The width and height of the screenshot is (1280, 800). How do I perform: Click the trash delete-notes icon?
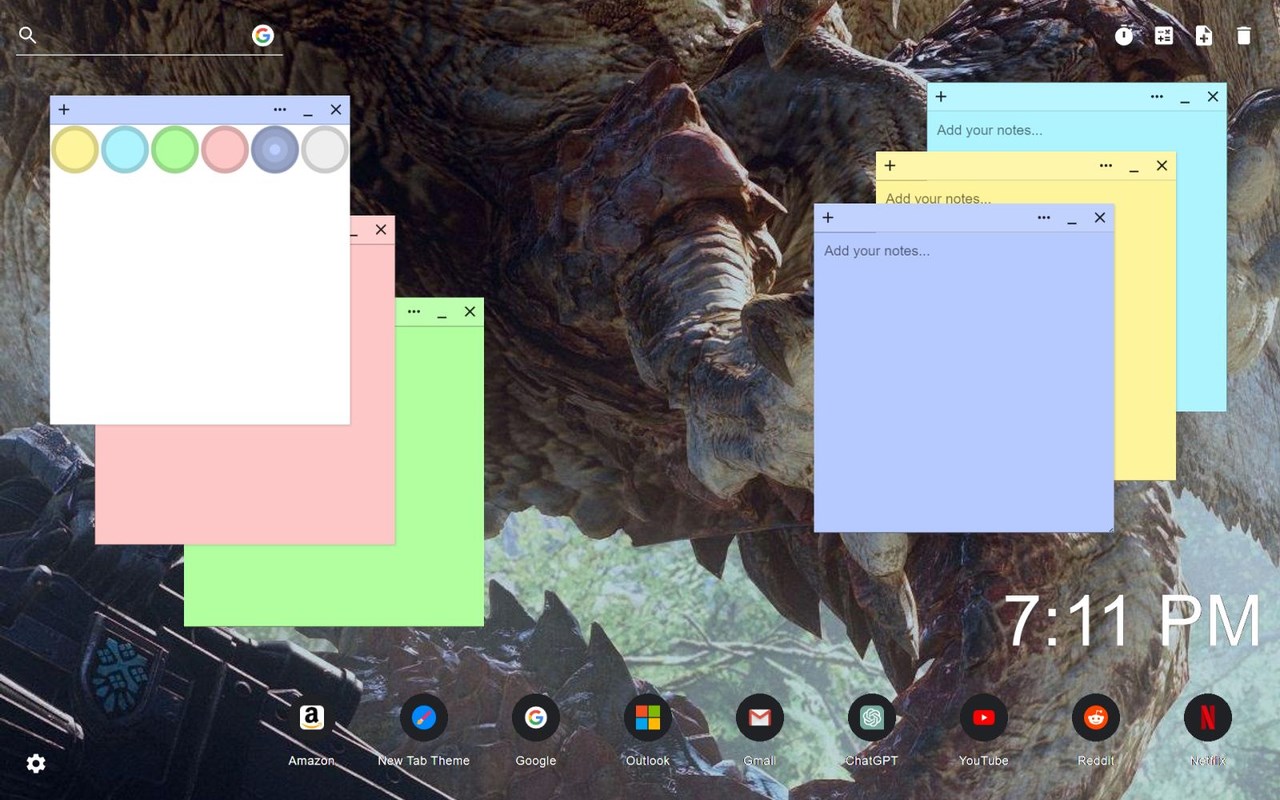point(1244,36)
